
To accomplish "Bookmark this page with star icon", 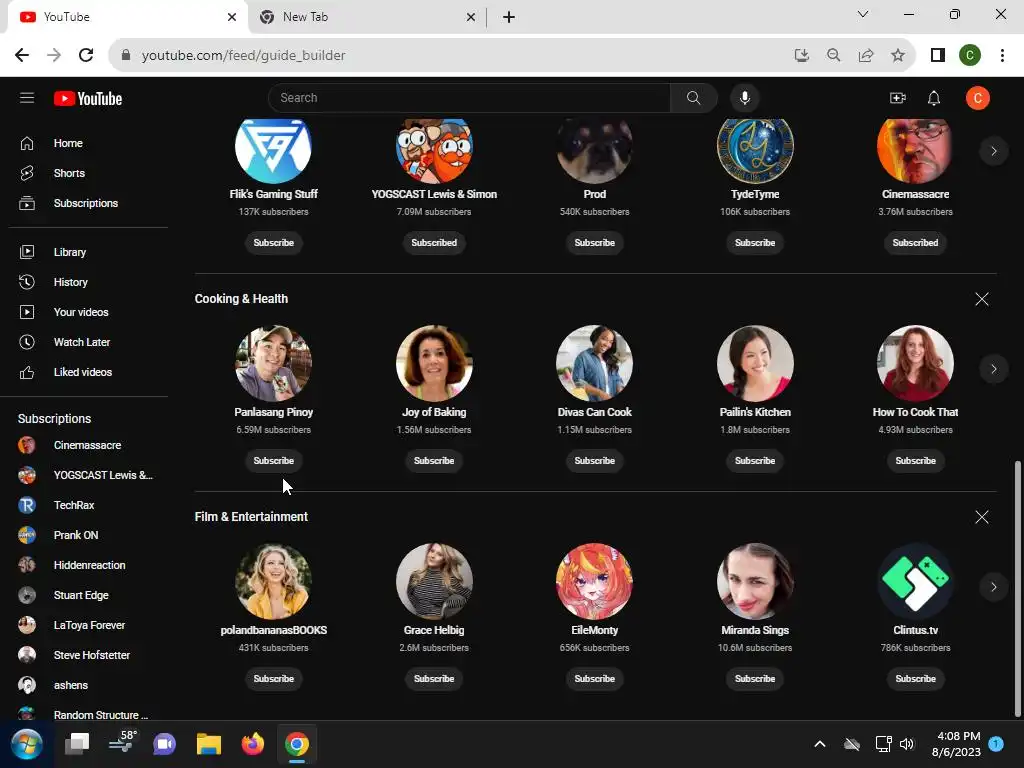I will pyautogui.click(x=898, y=56).
